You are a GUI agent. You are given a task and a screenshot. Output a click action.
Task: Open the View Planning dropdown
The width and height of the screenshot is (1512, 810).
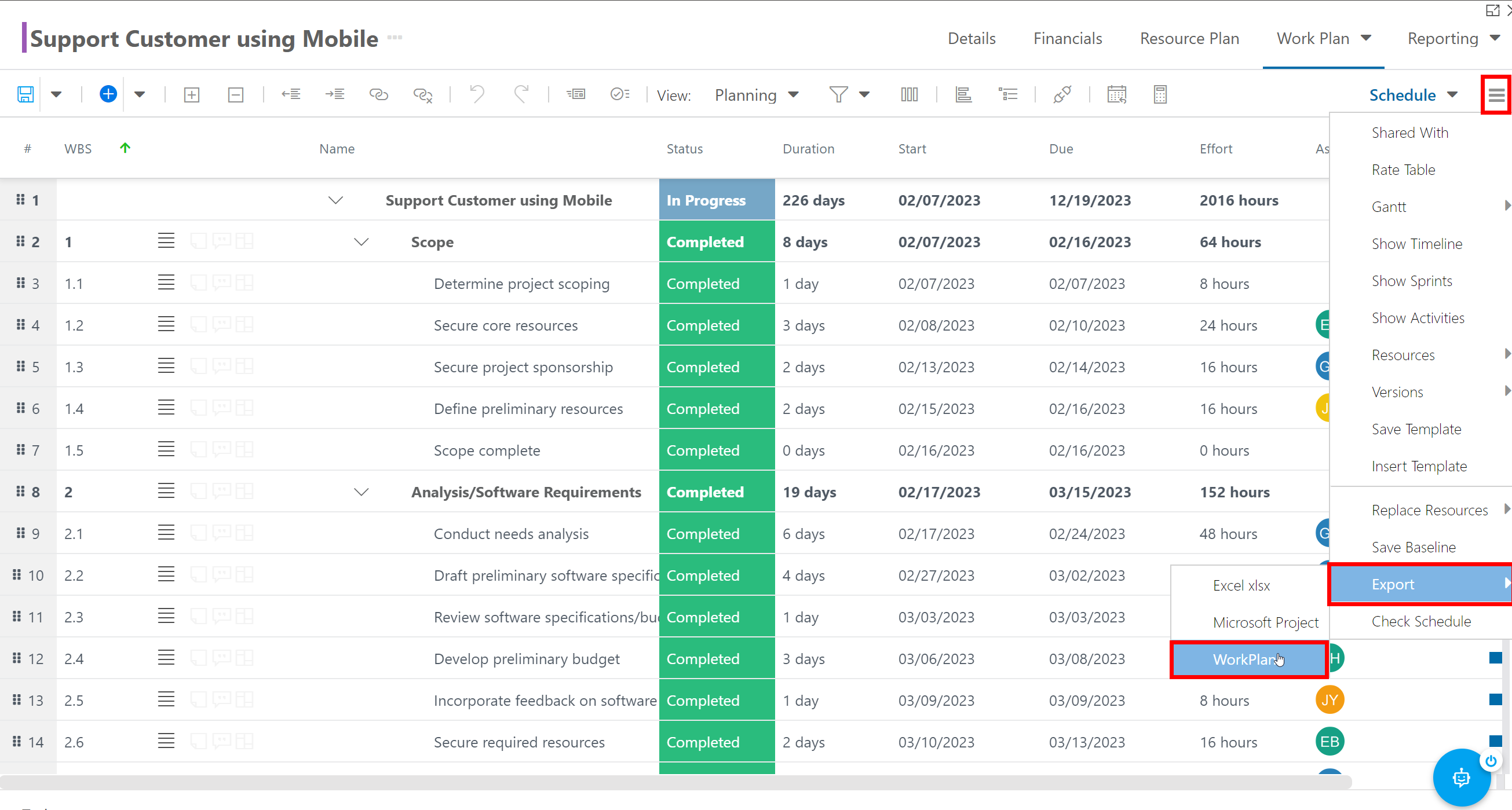pos(757,95)
